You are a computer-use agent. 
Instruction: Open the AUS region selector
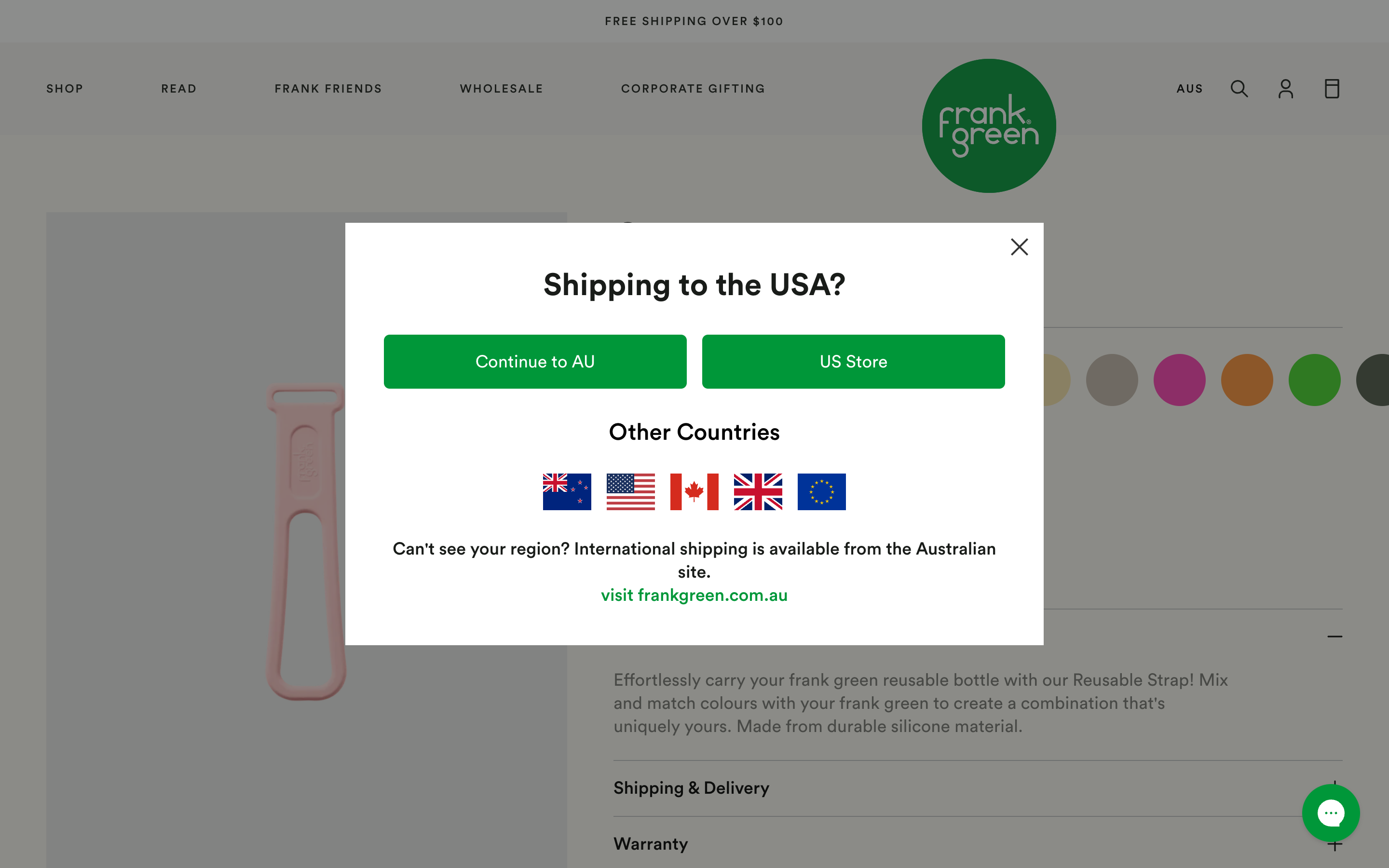pos(1189,89)
